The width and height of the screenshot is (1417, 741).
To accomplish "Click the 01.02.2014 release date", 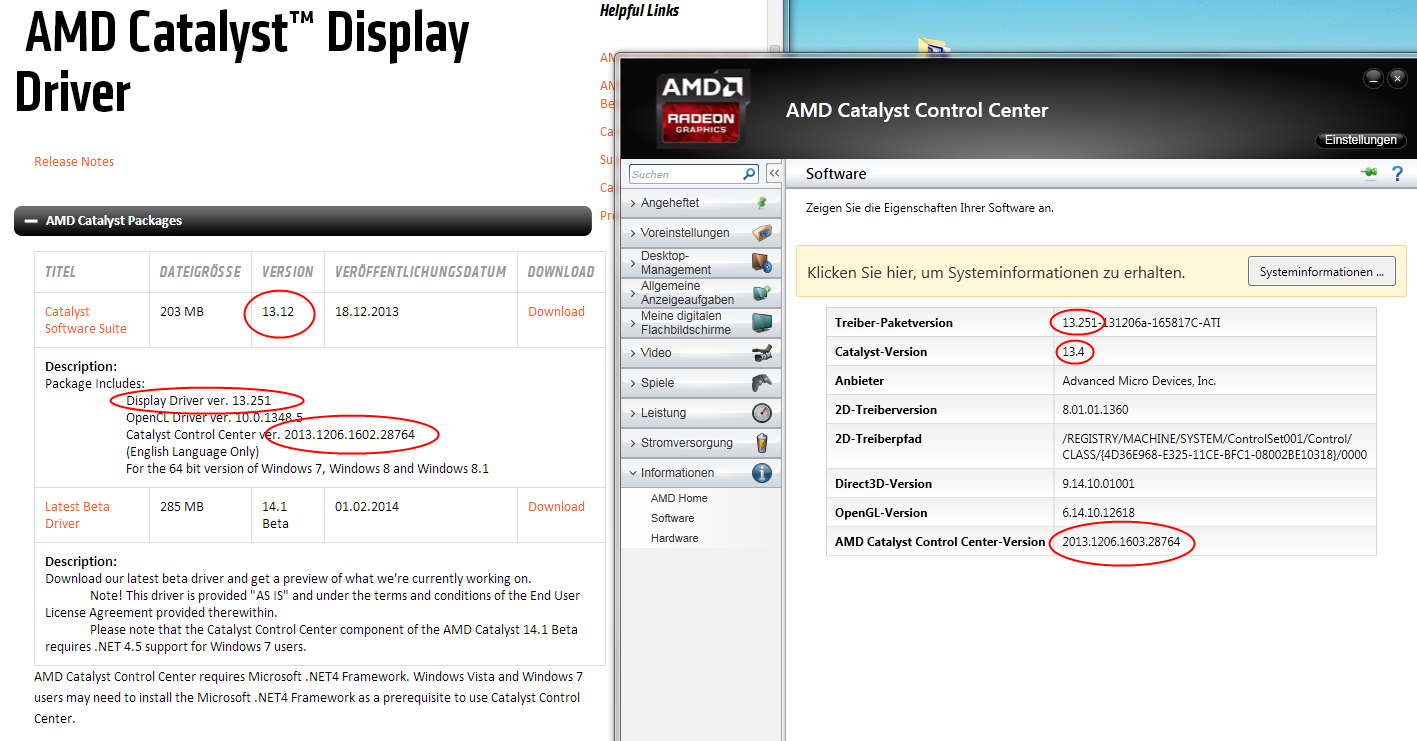I will click(367, 506).
